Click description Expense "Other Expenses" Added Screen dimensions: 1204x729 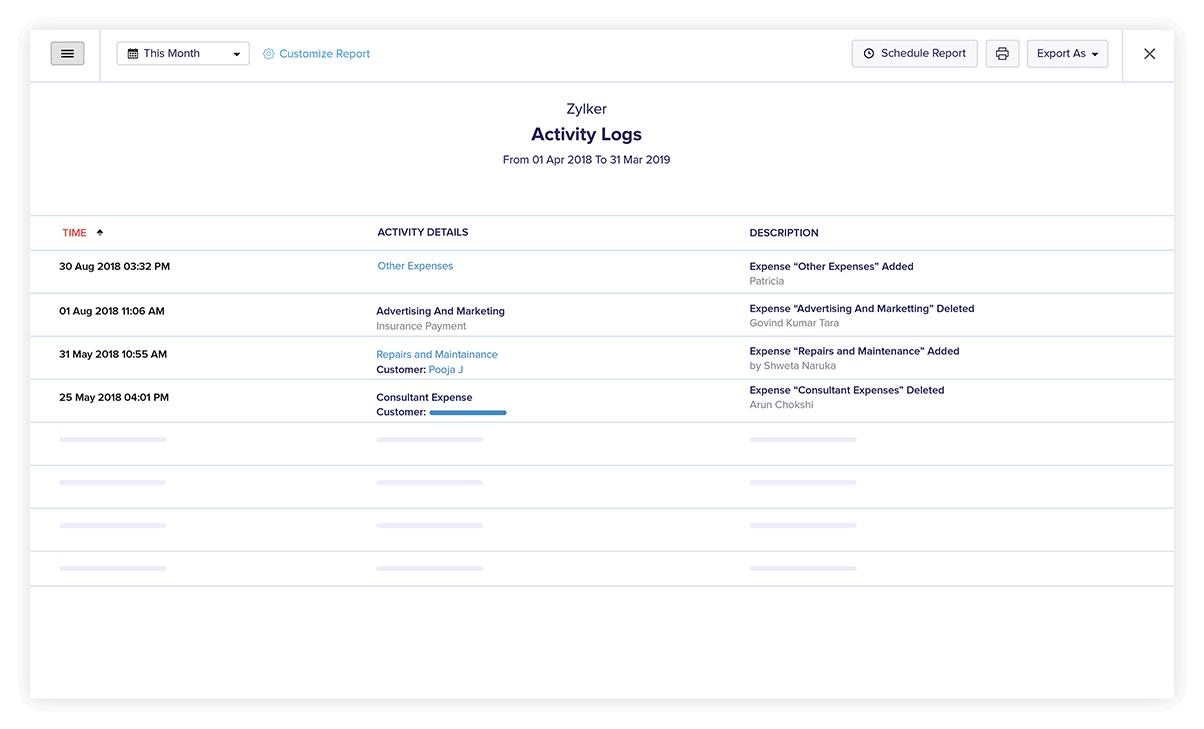click(x=831, y=267)
